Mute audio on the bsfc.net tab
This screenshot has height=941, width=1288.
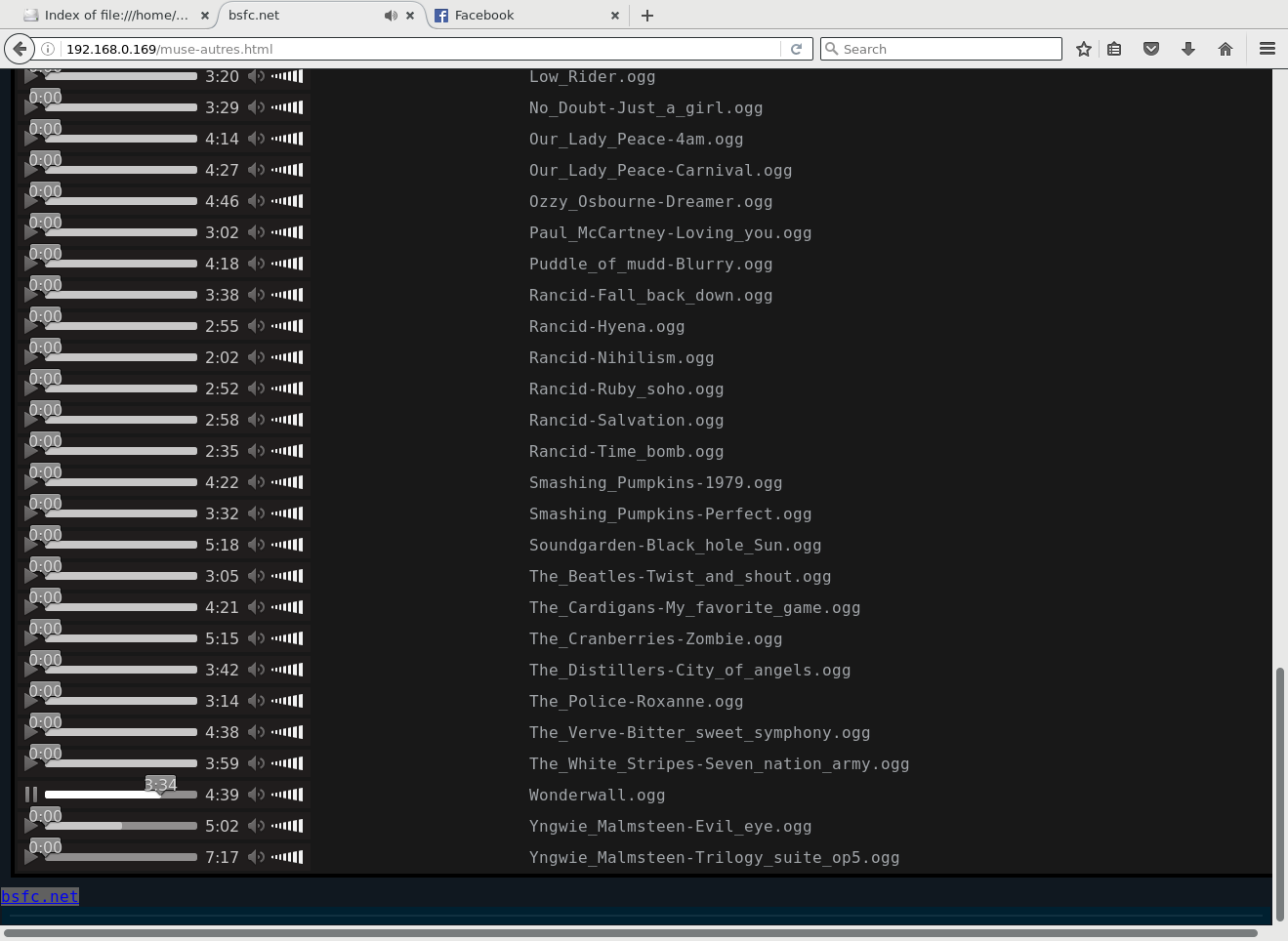tap(391, 15)
